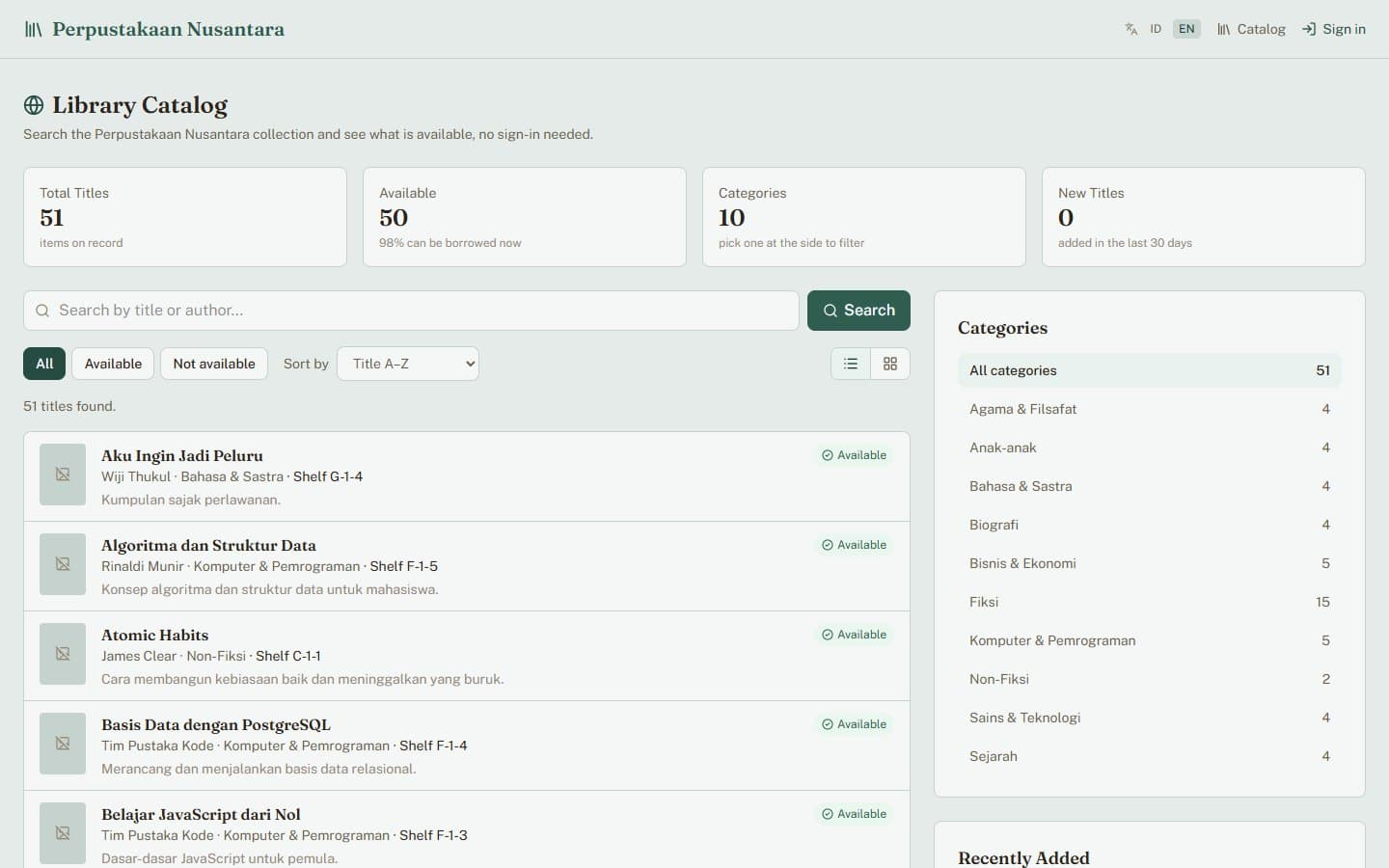Switch to list view
The image size is (1389, 868).
(x=851, y=364)
